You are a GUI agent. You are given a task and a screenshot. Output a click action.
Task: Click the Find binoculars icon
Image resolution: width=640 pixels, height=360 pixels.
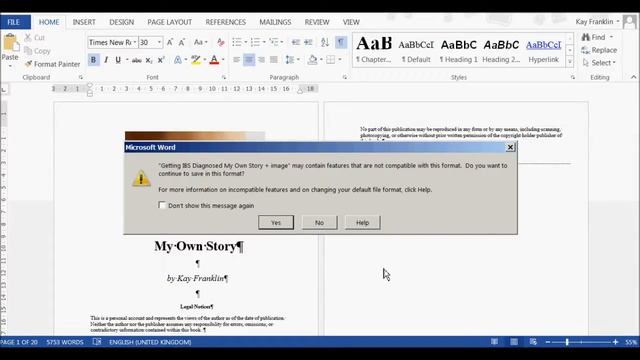point(586,37)
